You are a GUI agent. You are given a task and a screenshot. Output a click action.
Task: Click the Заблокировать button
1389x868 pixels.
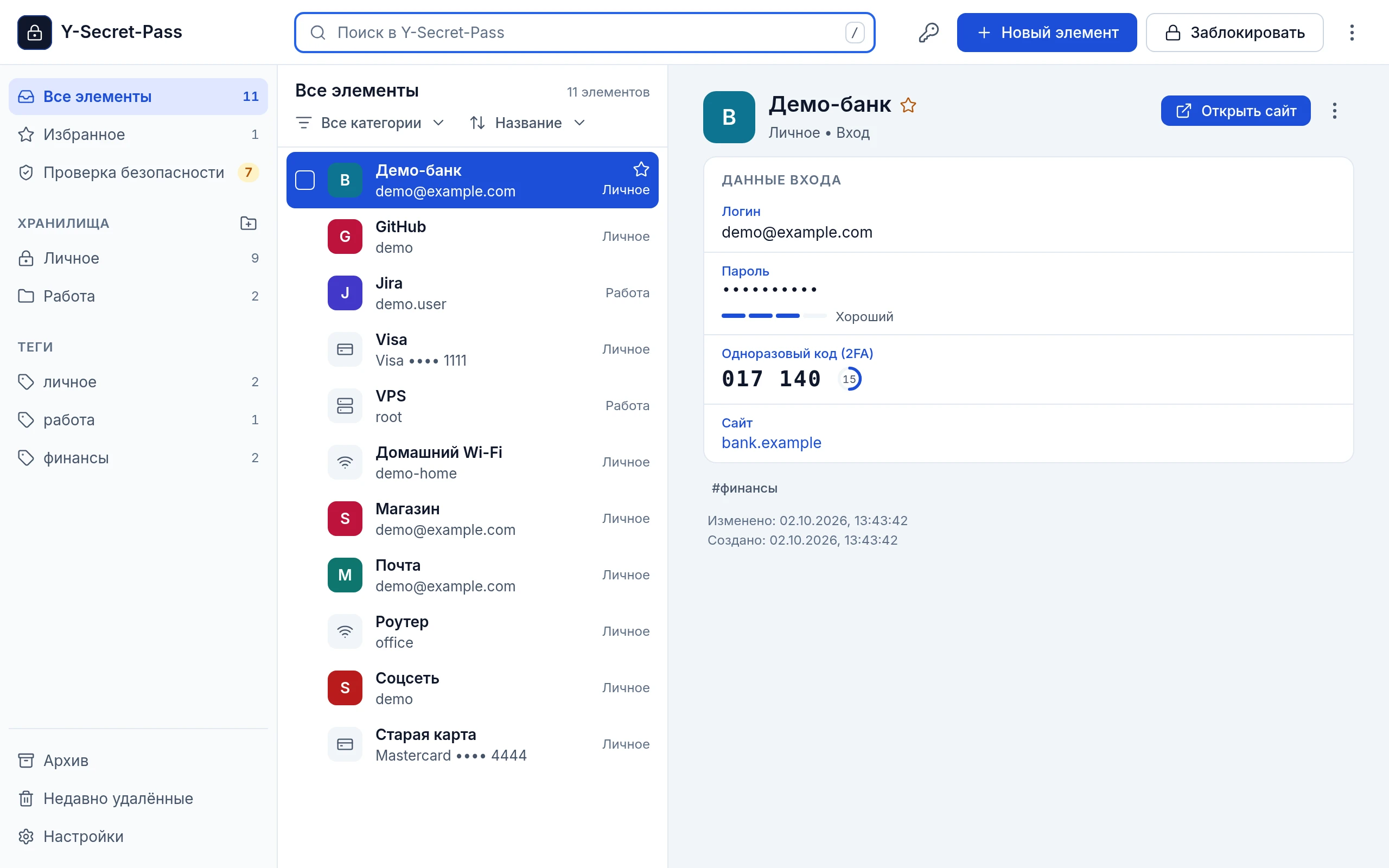pos(1234,33)
